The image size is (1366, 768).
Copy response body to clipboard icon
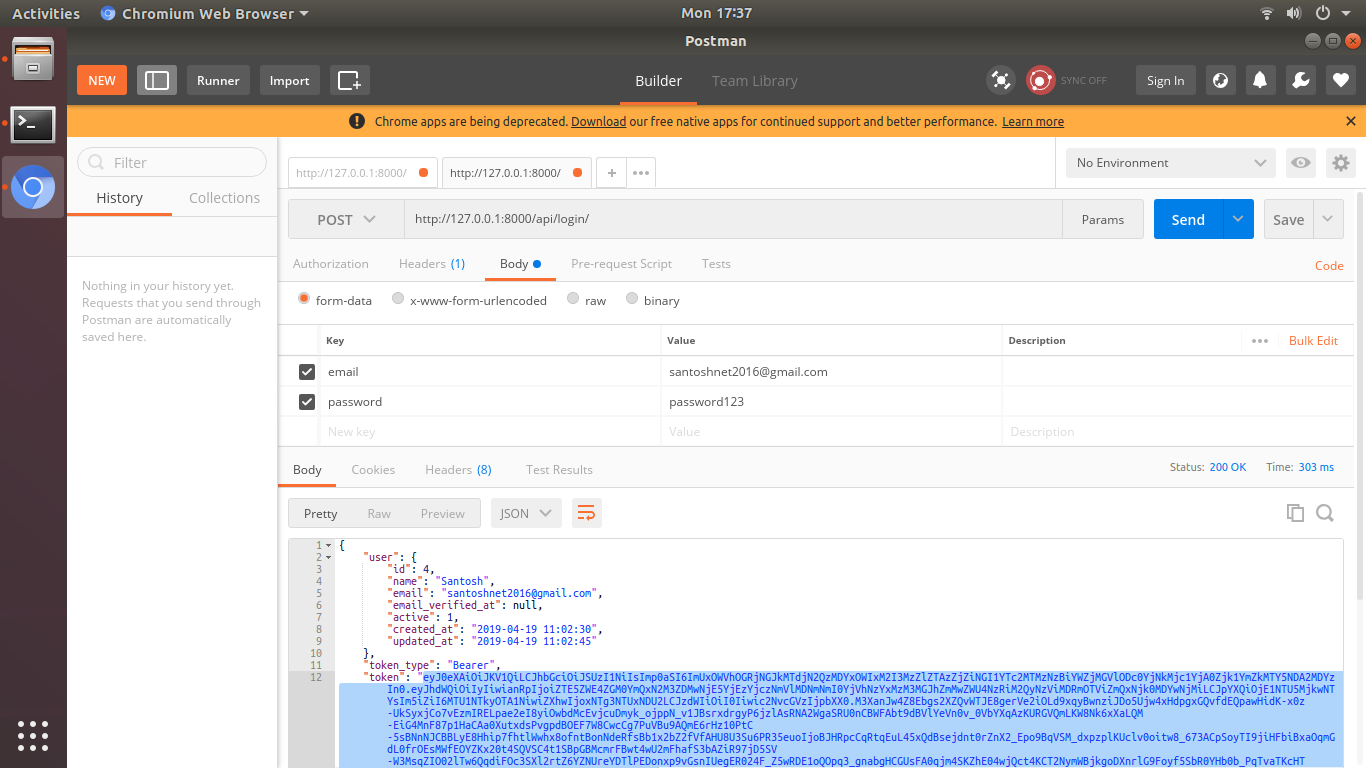(1295, 513)
